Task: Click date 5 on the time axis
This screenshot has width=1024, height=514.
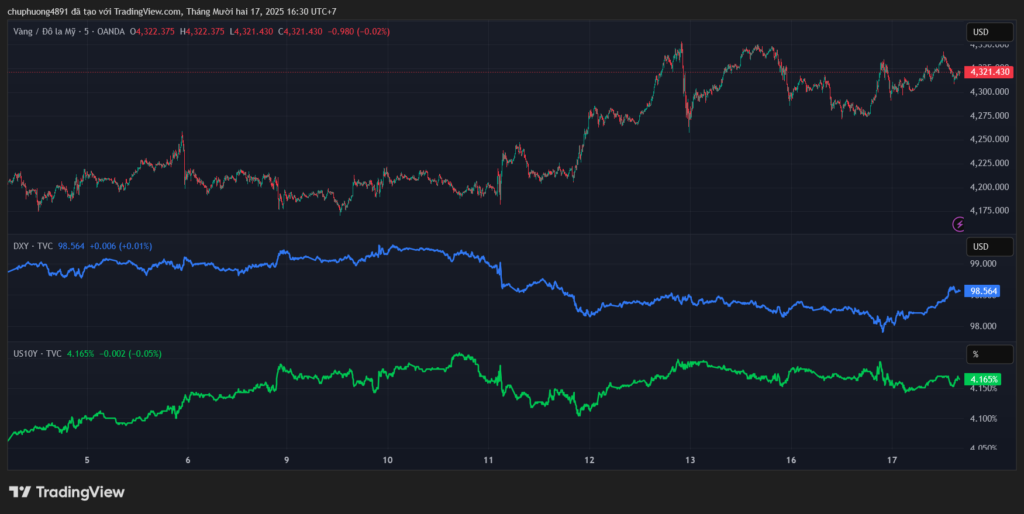Action: (87, 460)
